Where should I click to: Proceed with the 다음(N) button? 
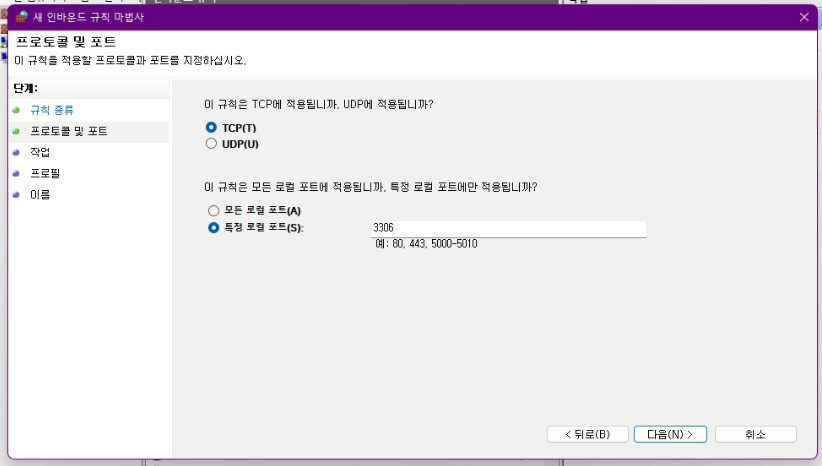(x=670, y=434)
